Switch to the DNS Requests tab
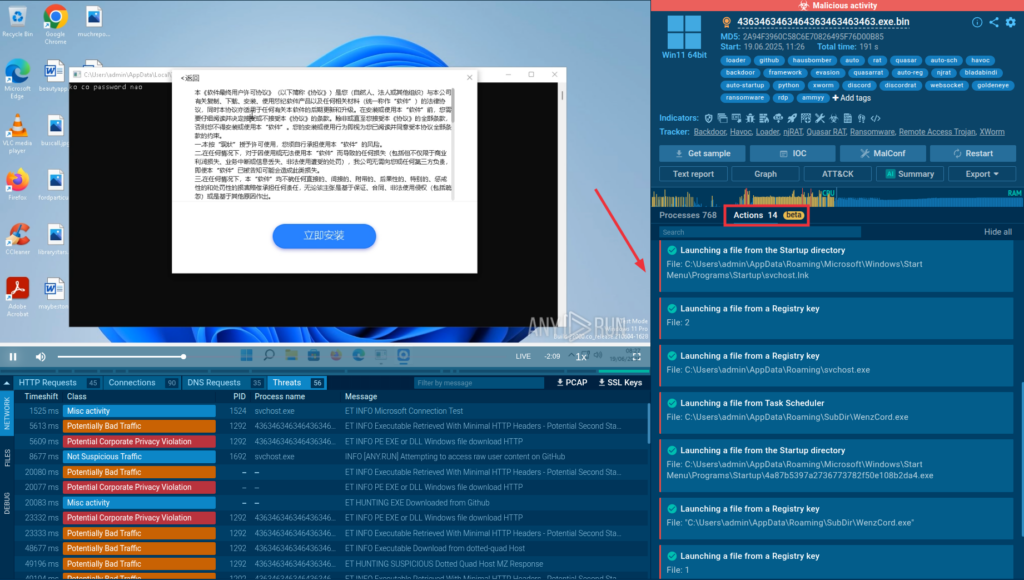The height and width of the screenshot is (580, 1024). pos(224,383)
